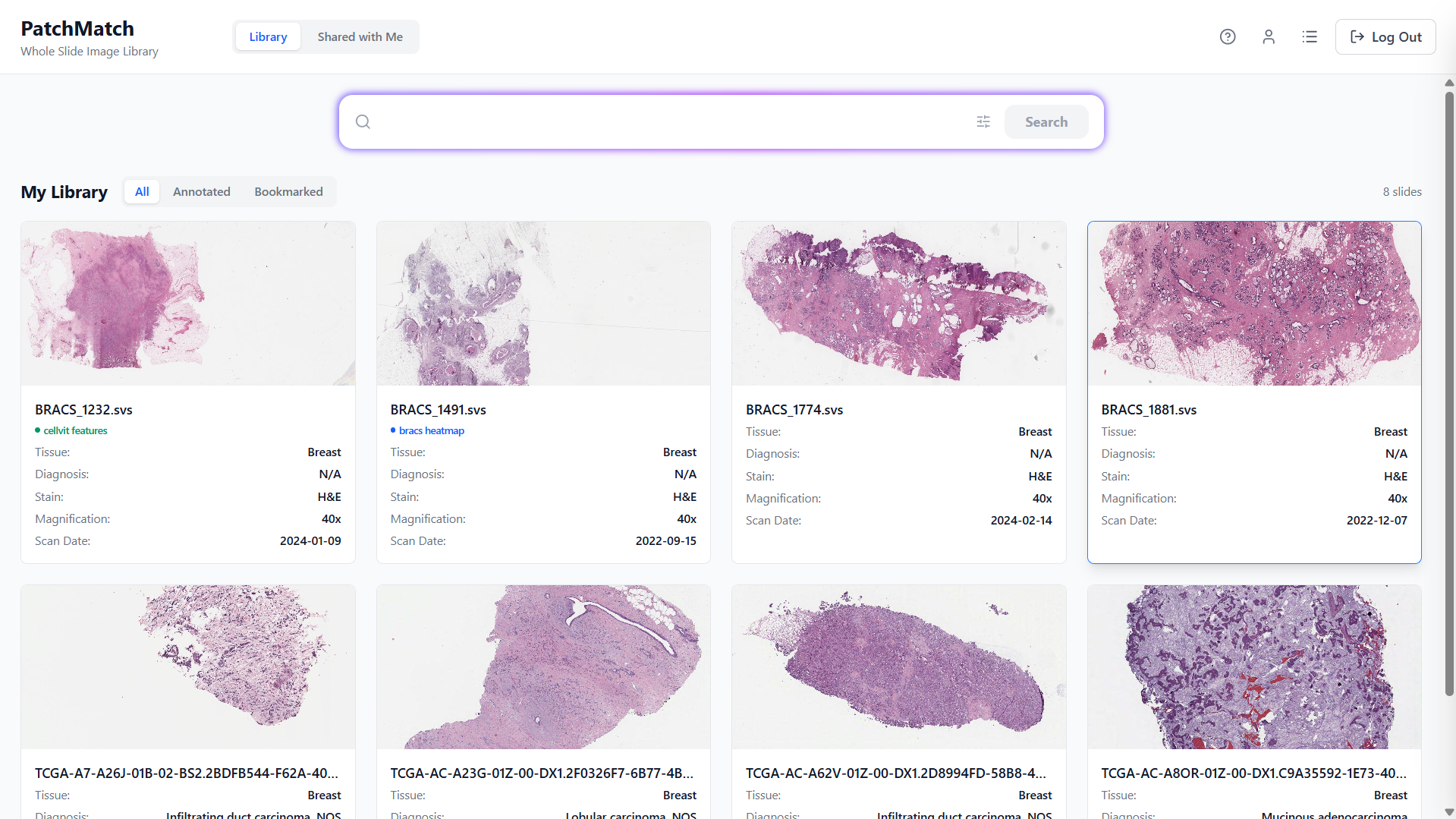This screenshot has width=1456, height=819.
Task: Click the BRACS_1774.svs file name
Action: [794, 410]
